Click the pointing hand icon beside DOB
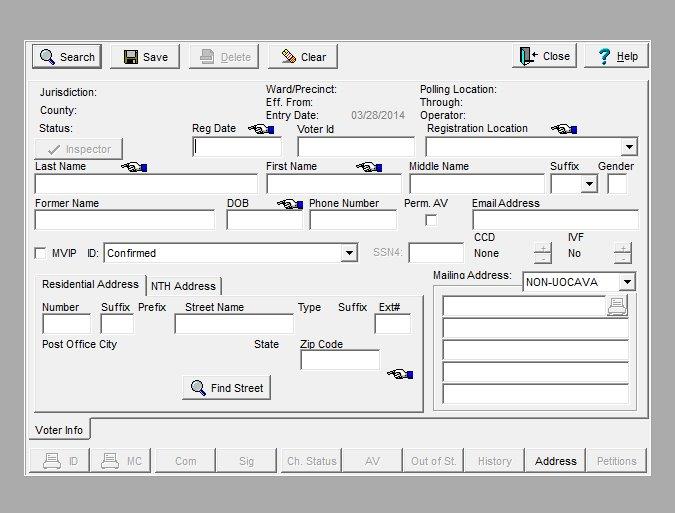This screenshot has height=513, width=675. point(290,204)
